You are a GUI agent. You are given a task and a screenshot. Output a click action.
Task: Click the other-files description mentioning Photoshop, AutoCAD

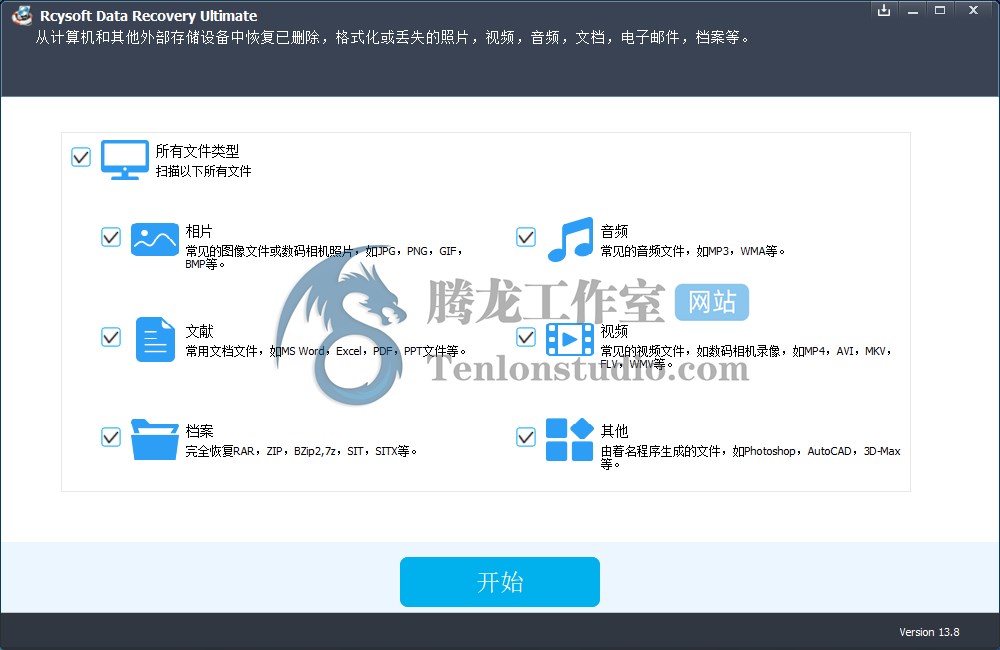[751, 457]
